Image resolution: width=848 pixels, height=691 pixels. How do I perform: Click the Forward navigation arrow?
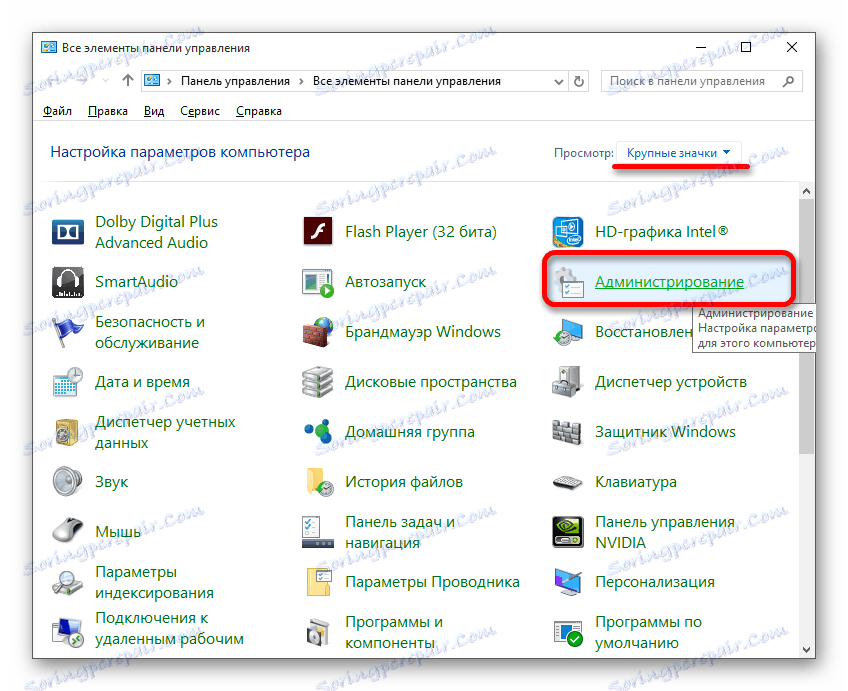click(x=82, y=81)
